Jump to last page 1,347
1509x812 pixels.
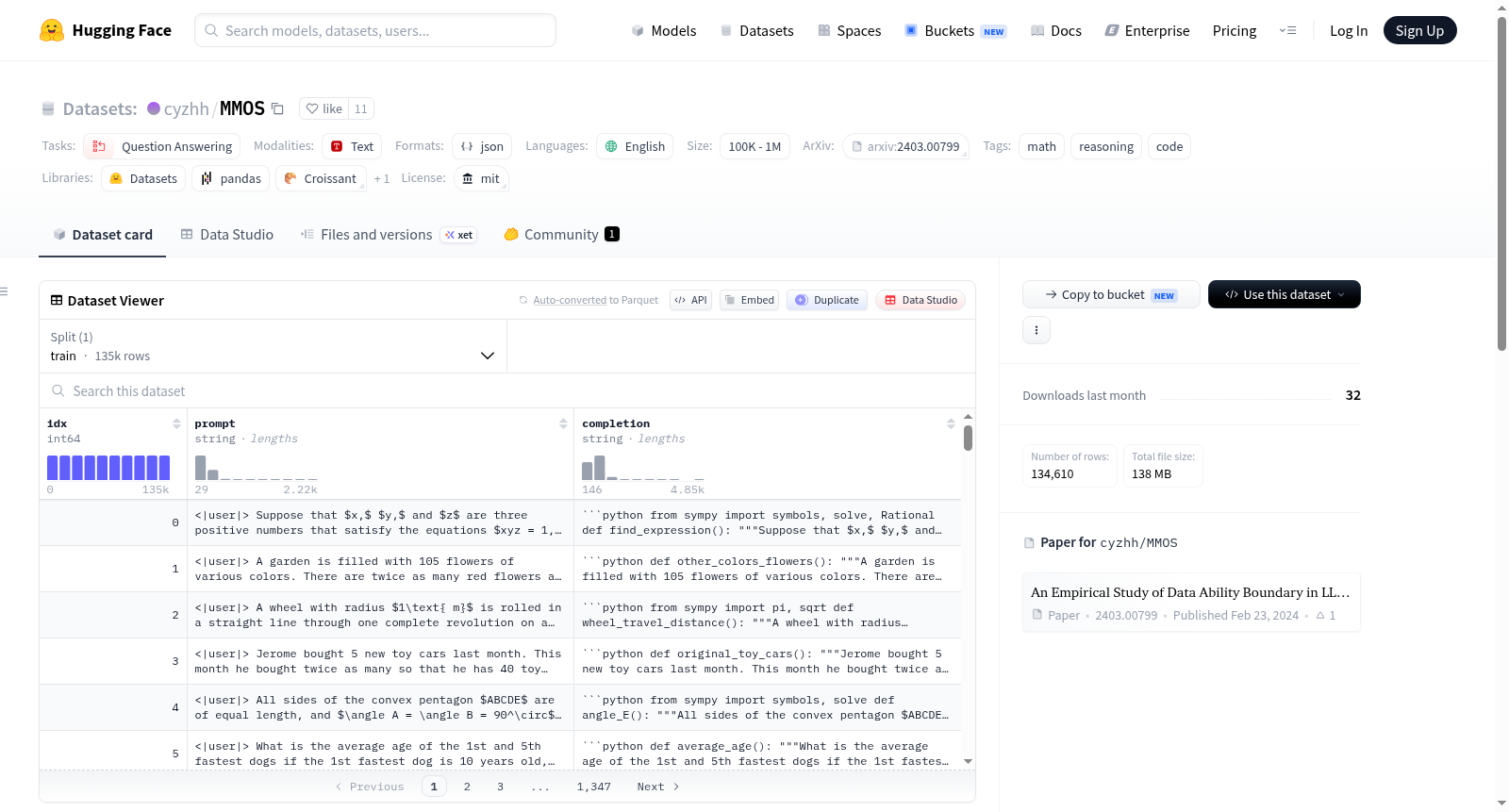[x=594, y=787]
